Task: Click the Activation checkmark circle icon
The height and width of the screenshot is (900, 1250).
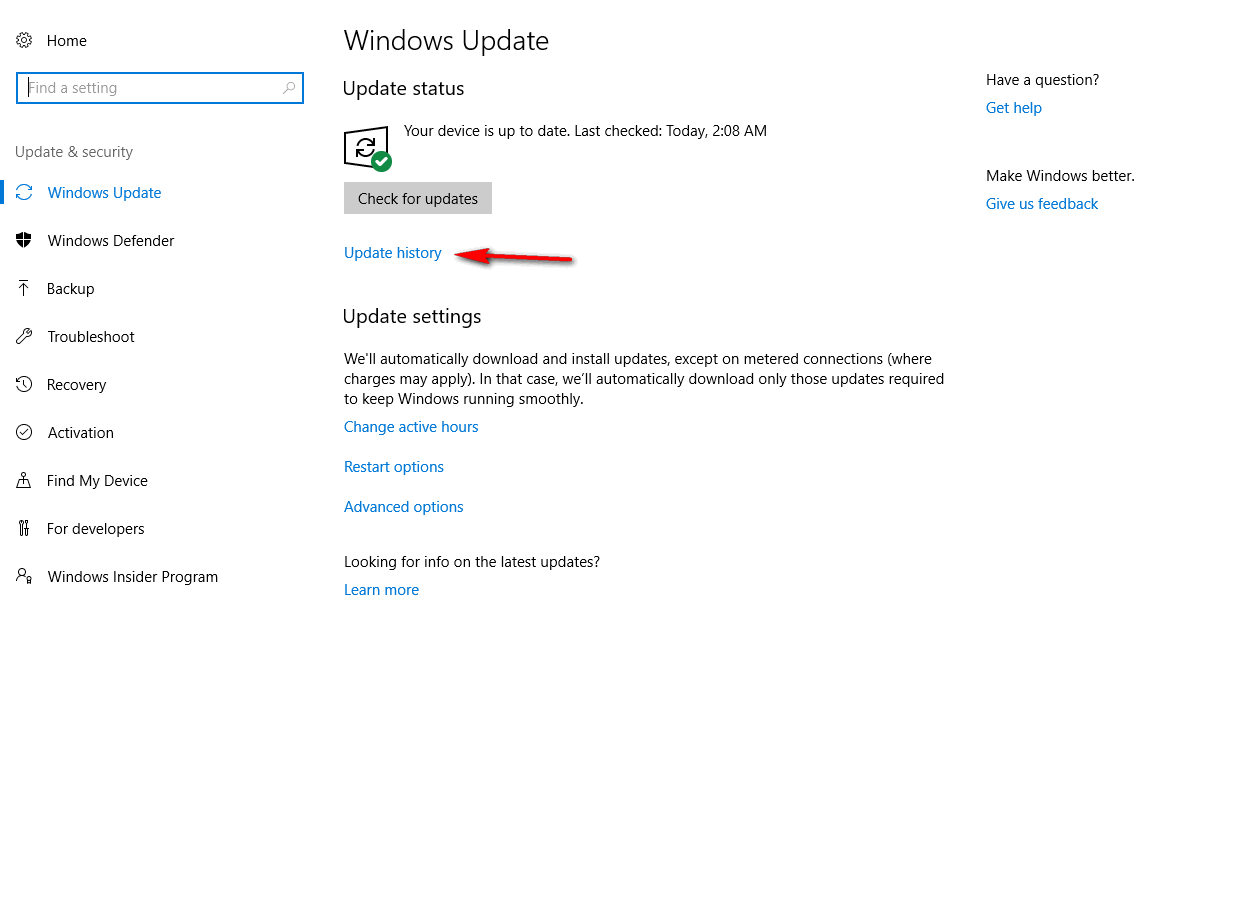Action: coord(24,433)
